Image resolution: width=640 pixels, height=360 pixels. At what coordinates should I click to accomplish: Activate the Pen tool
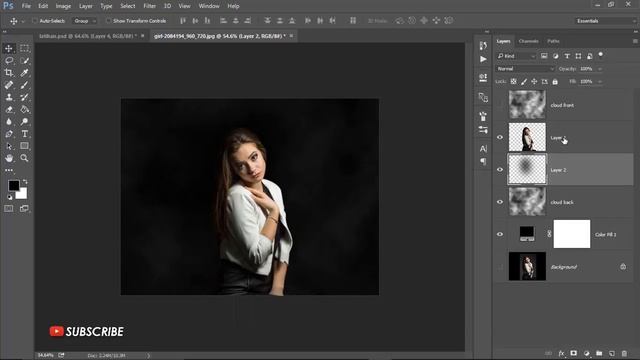[x=9, y=134]
